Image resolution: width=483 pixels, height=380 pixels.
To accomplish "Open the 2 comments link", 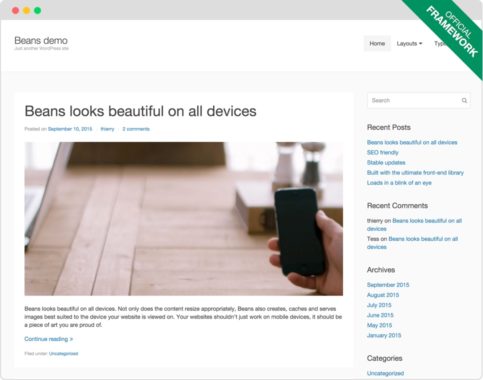I will pyautogui.click(x=136, y=129).
